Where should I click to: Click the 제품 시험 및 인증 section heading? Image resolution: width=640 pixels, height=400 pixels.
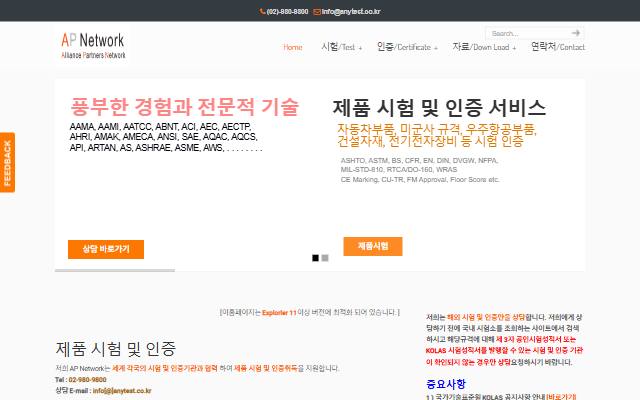tap(116, 349)
